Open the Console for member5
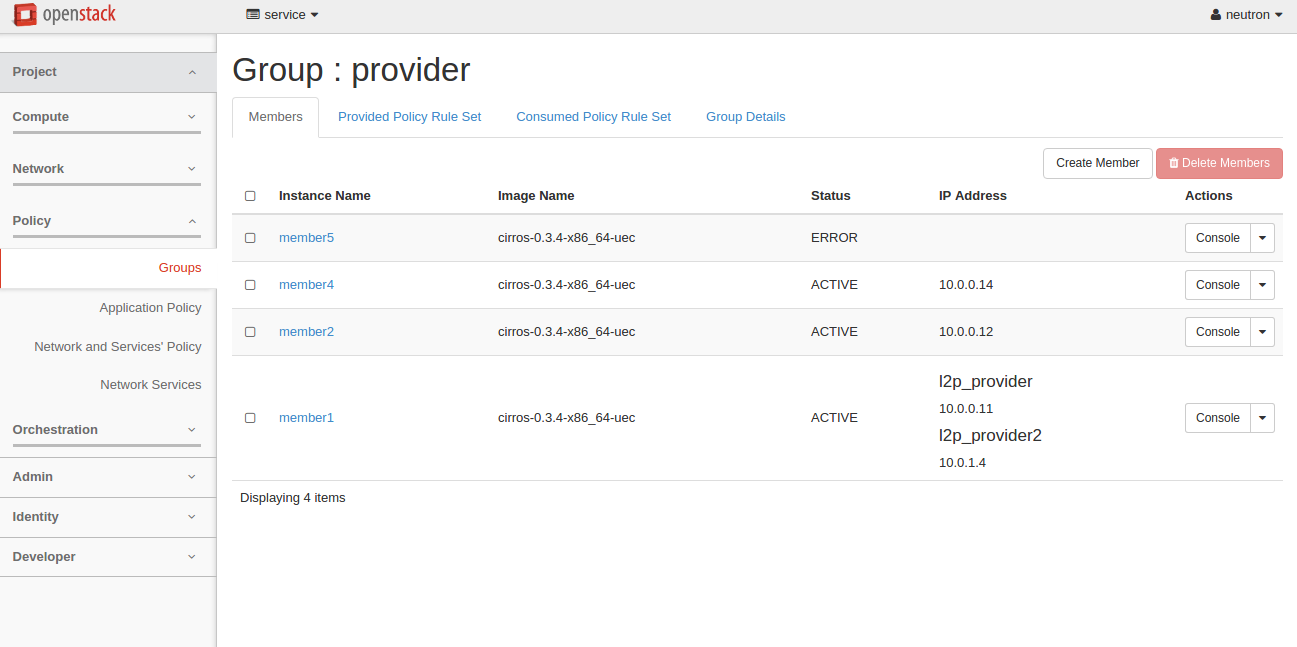Image resolution: width=1297 pixels, height=647 pixels. pos(1217,238)
